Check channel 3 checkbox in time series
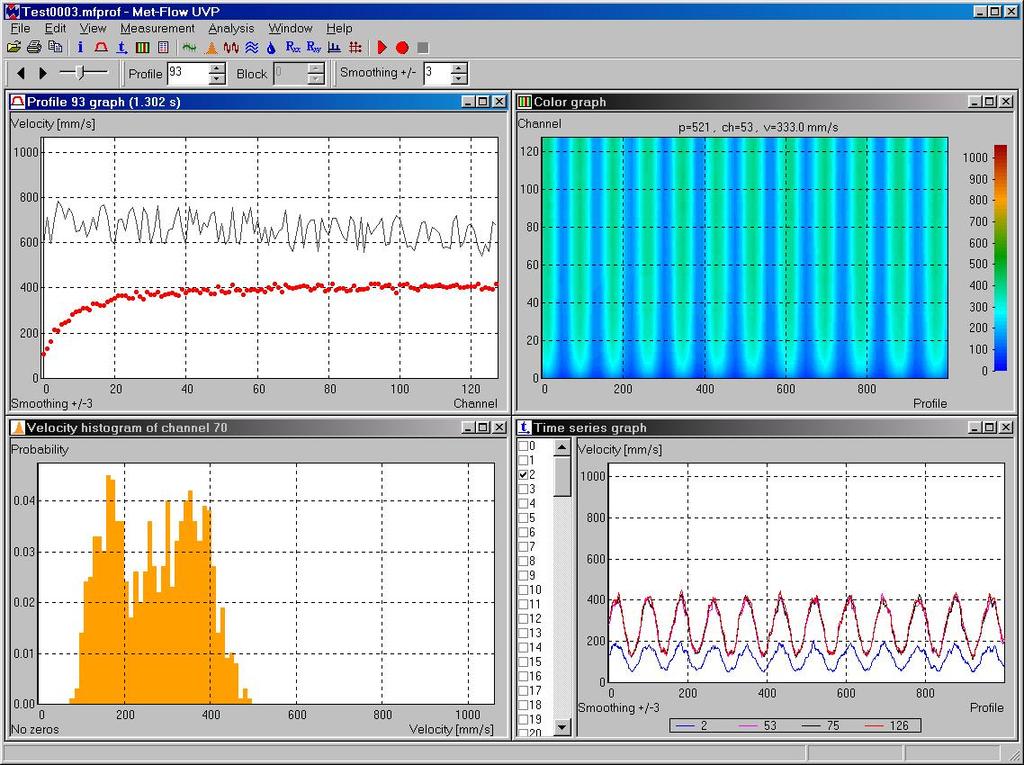The width and height of the screenshot is (1024, 765). pyautogui.click(x=523, y=489)
